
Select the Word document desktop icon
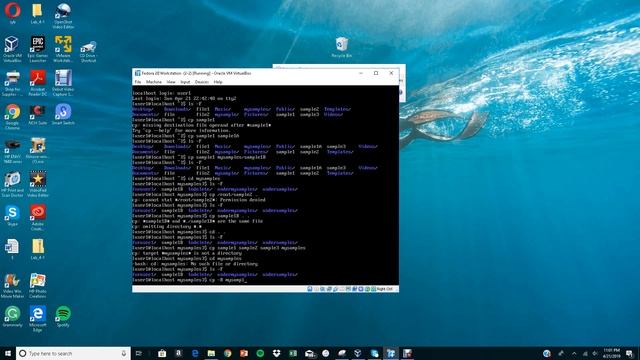(x=12, y=249)
